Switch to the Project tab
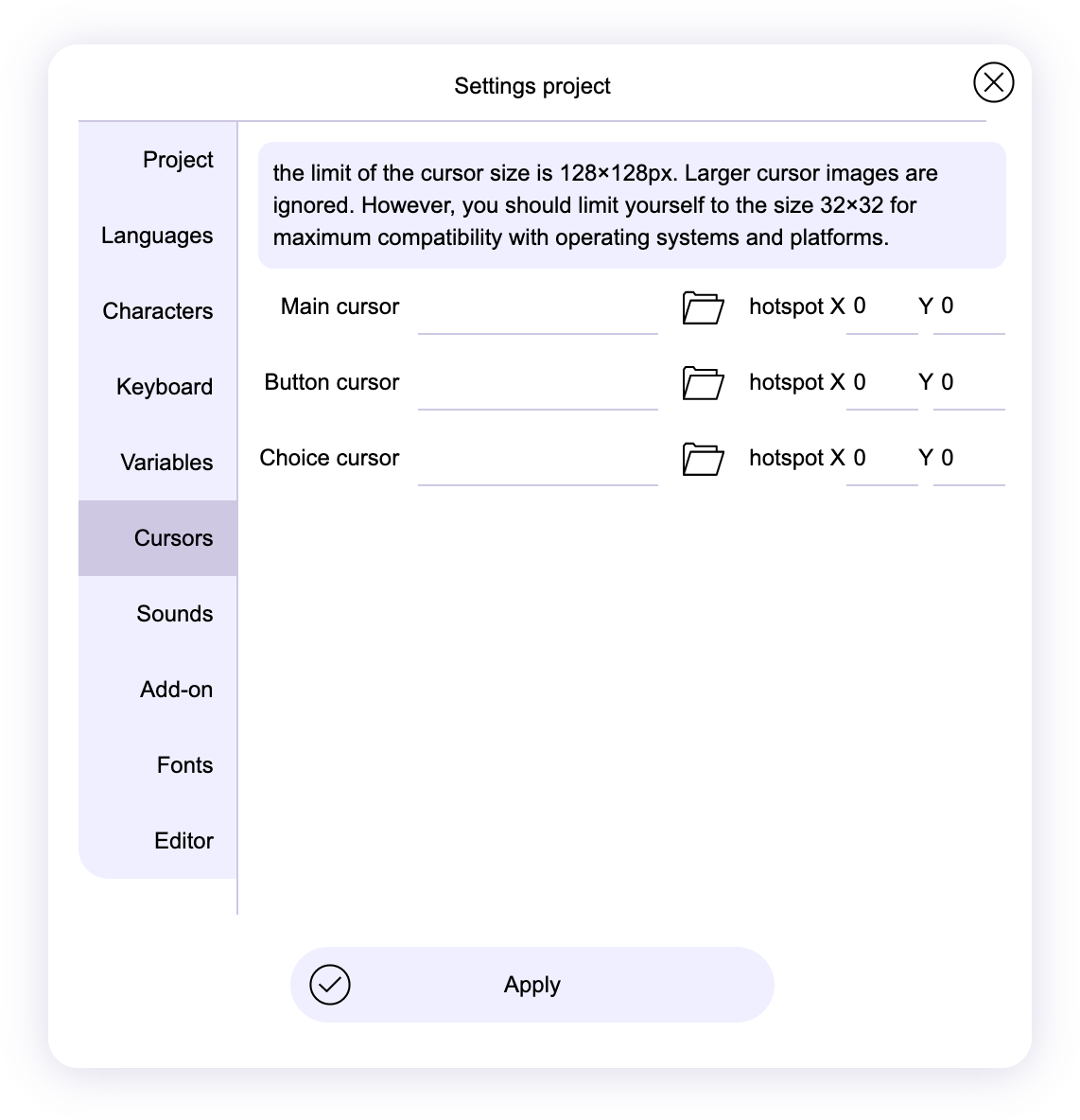The width and height of the screenshot is (1080, 1120). point(178,160)
